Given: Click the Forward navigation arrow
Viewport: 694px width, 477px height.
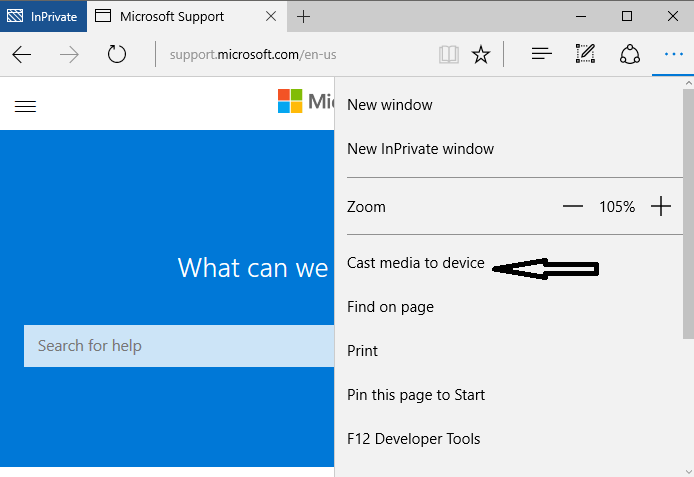Looking at the screenshot, I should click(x=69, y=54).
